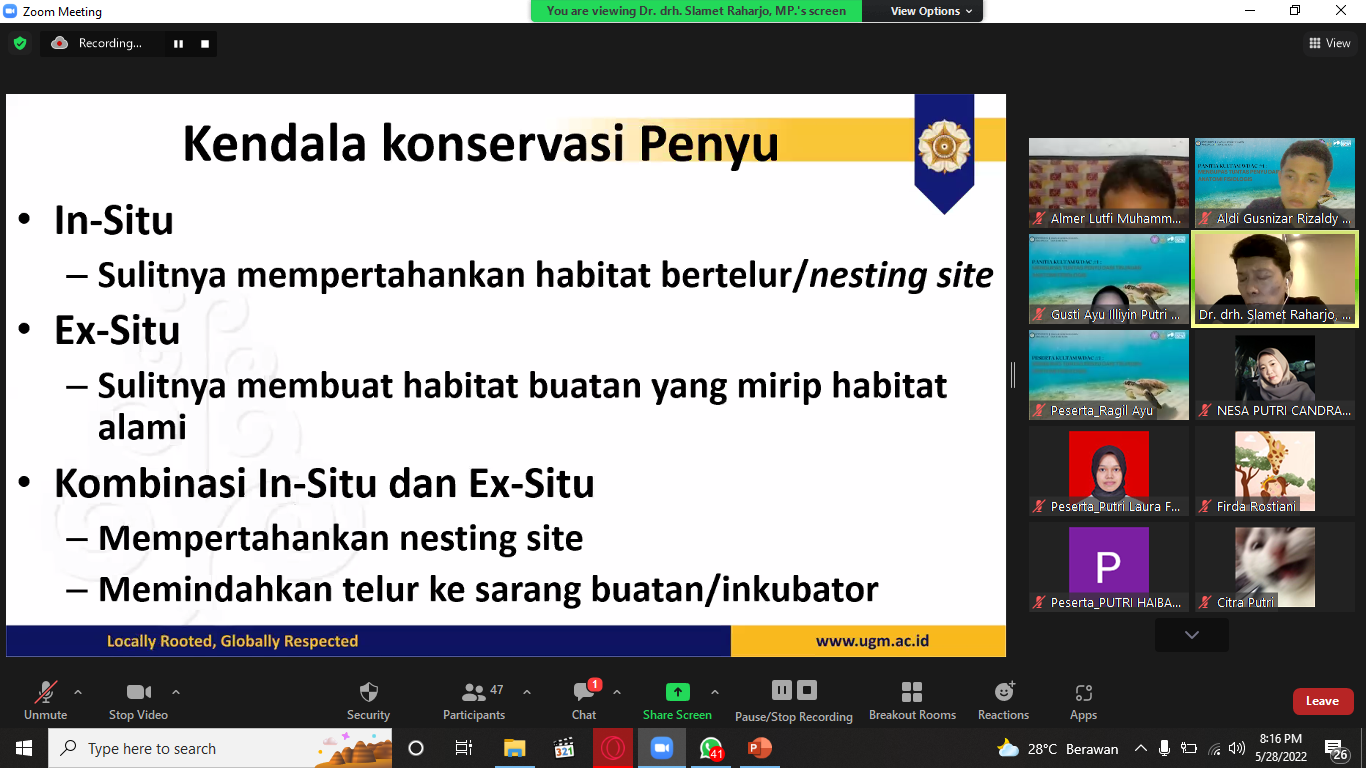The width and height of the screenshot is (1366, 768).
Task: Expand the audio options arrow next to Unmute
Action: [78, 692]
